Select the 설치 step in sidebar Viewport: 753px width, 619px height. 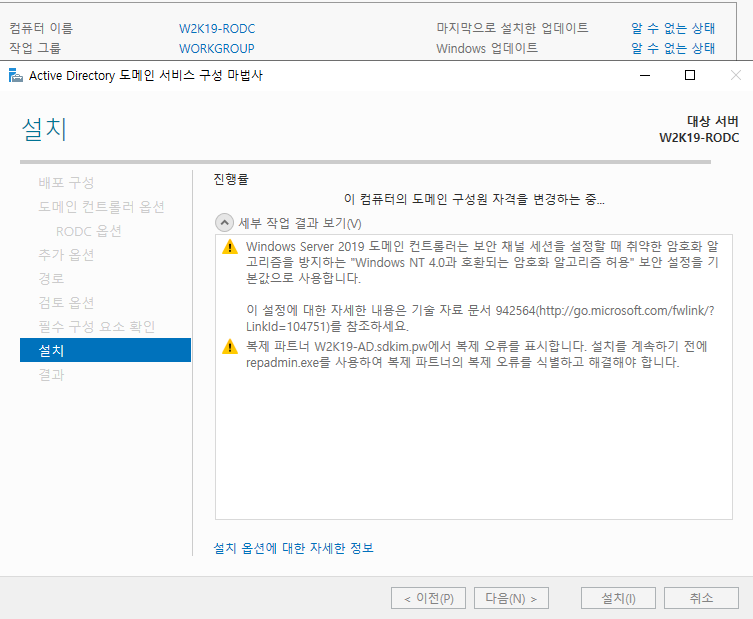point(105,350)
